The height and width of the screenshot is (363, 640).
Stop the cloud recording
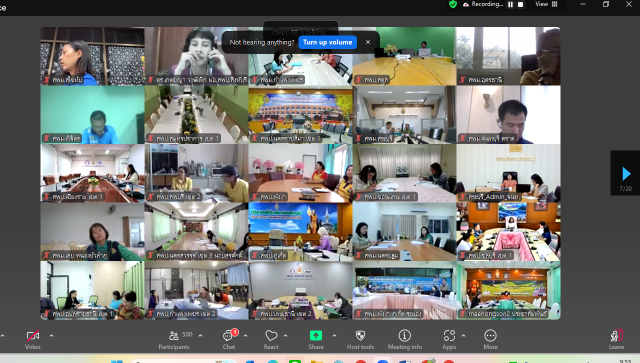(520, 4)
